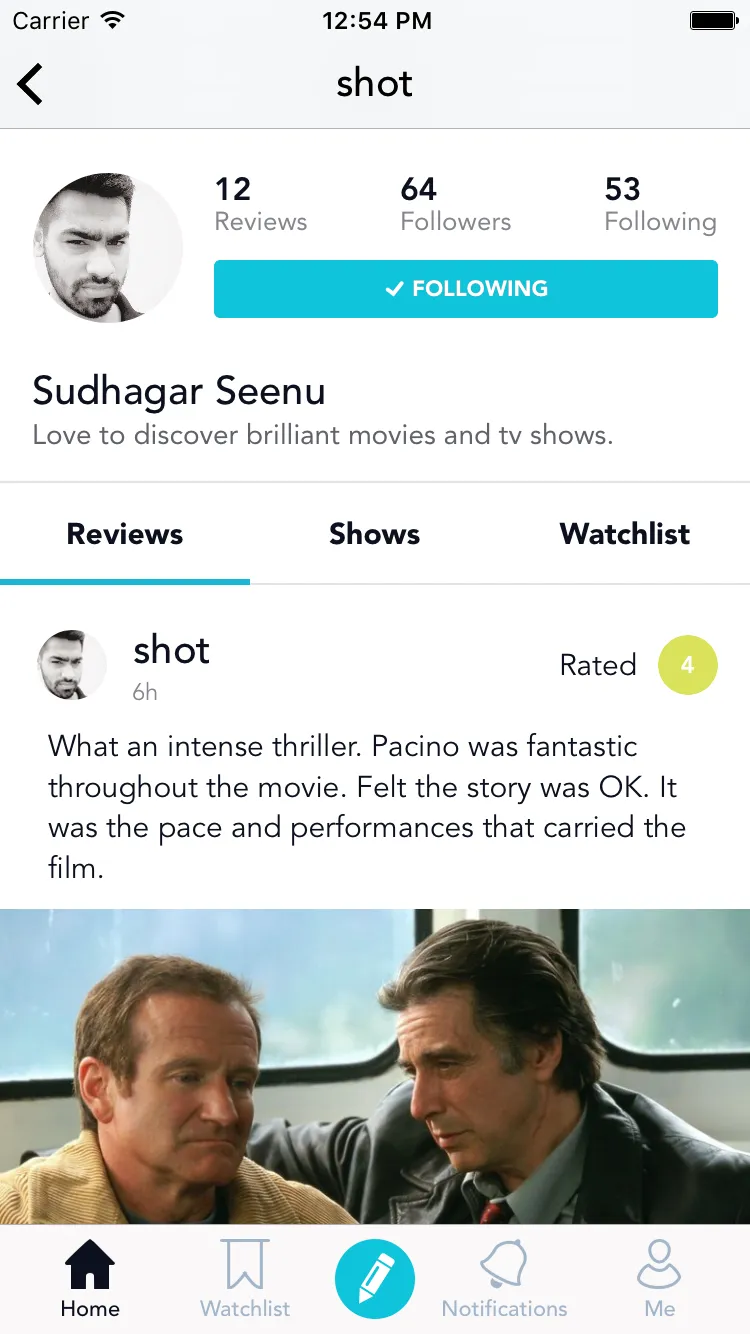Tap the yellow rating 4 badge

(688, 665)
